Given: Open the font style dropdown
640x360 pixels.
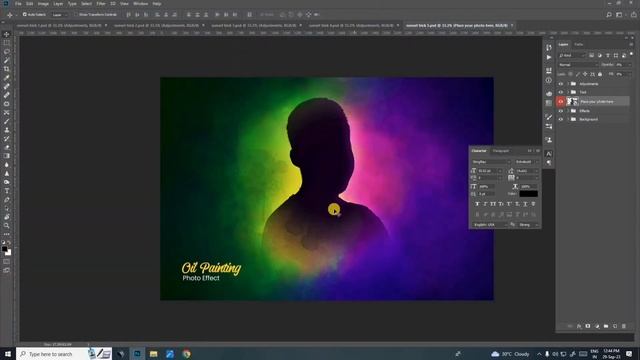Looking at the screenshot, I should pyautogui.click(x=527, y=162).
